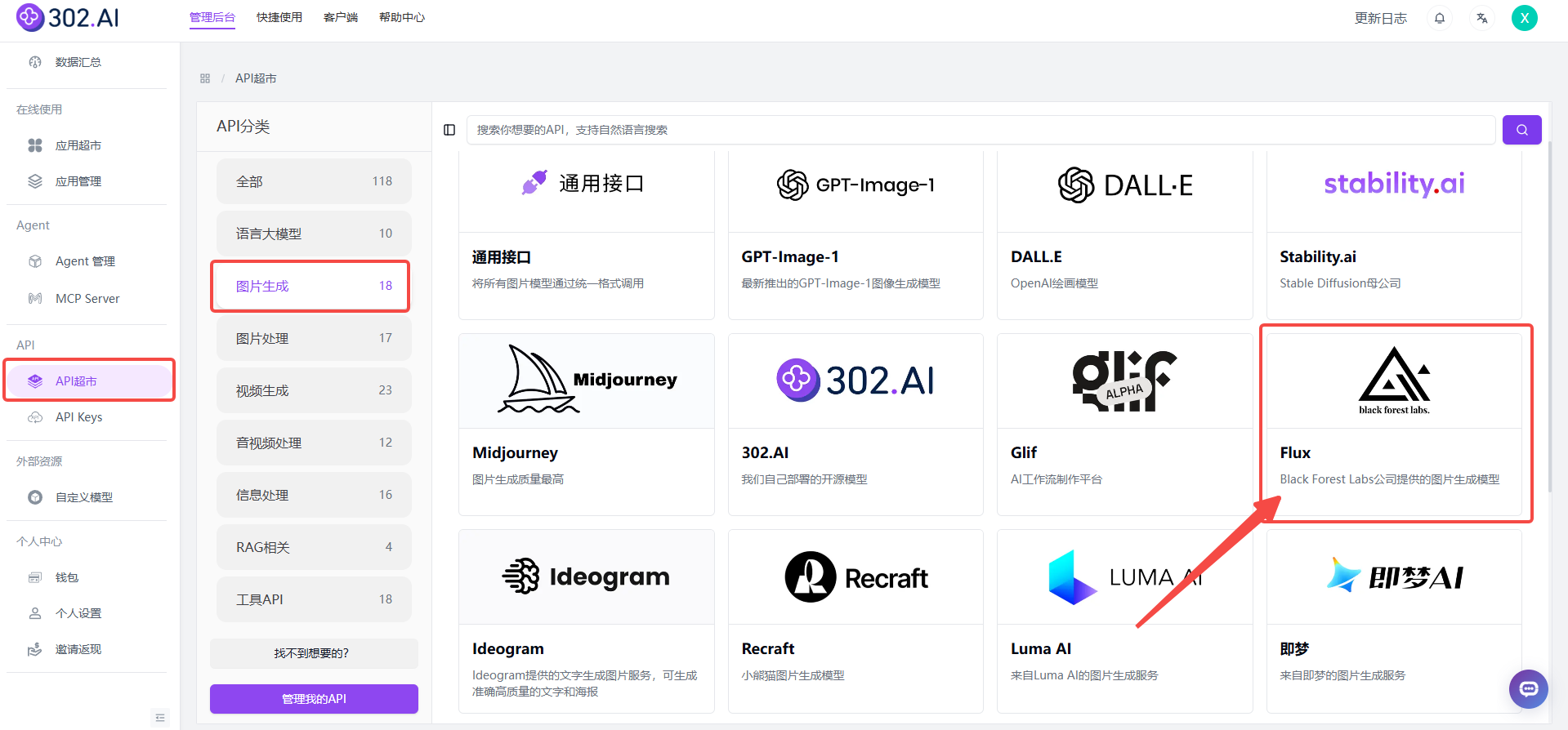The image size is (1568, 730).
Task: Click the 自定义模型 icon
Action: tap(35, 497)
